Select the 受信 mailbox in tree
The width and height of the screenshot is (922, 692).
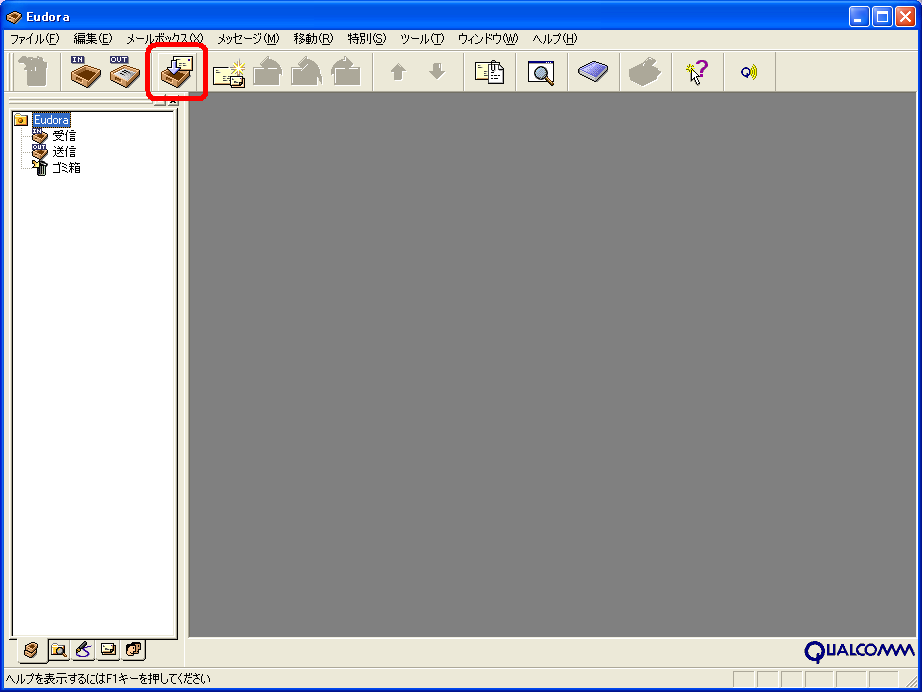[64, 136]
